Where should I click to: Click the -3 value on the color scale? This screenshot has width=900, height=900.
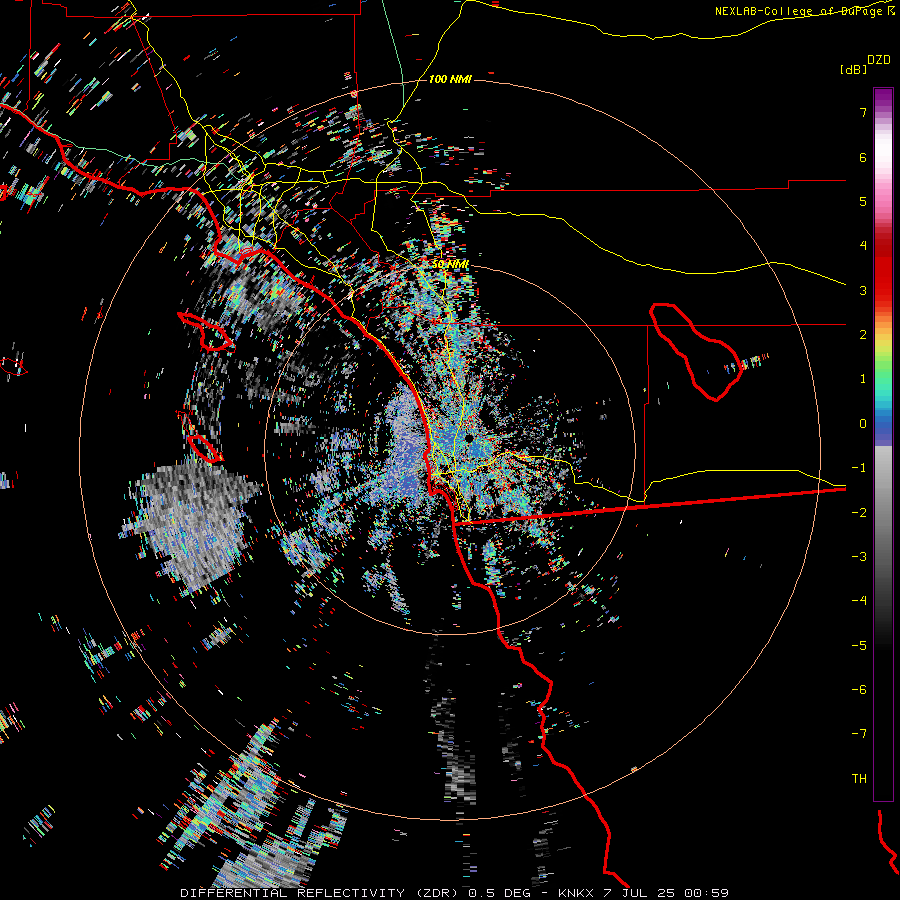tap(859, 557)
